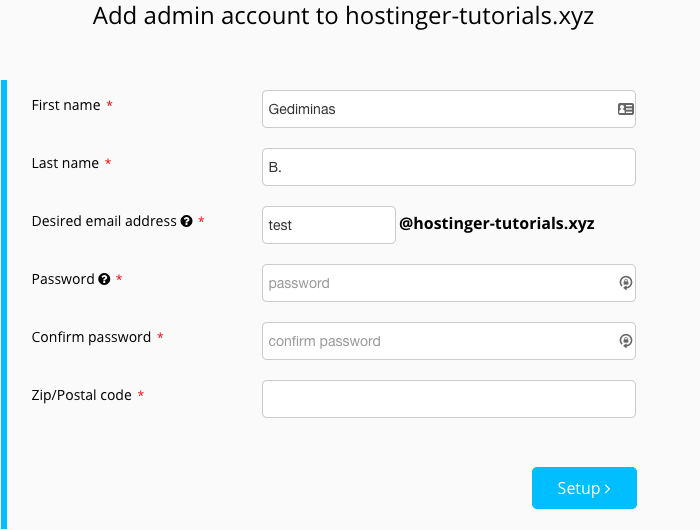Submit the form with the Setup button
The width and height of the screenshot is (700, 530).
pos(584,488)
